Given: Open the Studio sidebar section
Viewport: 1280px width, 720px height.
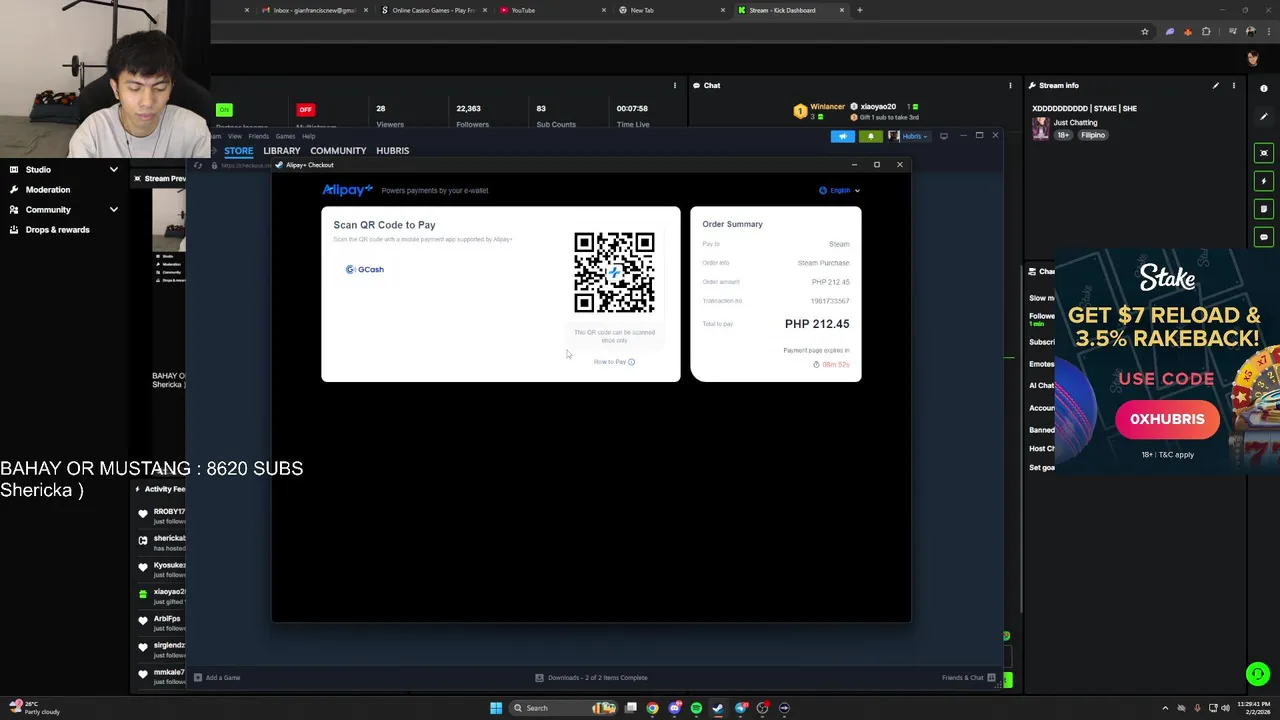Looking at the screenshot, I should (38, 170).
